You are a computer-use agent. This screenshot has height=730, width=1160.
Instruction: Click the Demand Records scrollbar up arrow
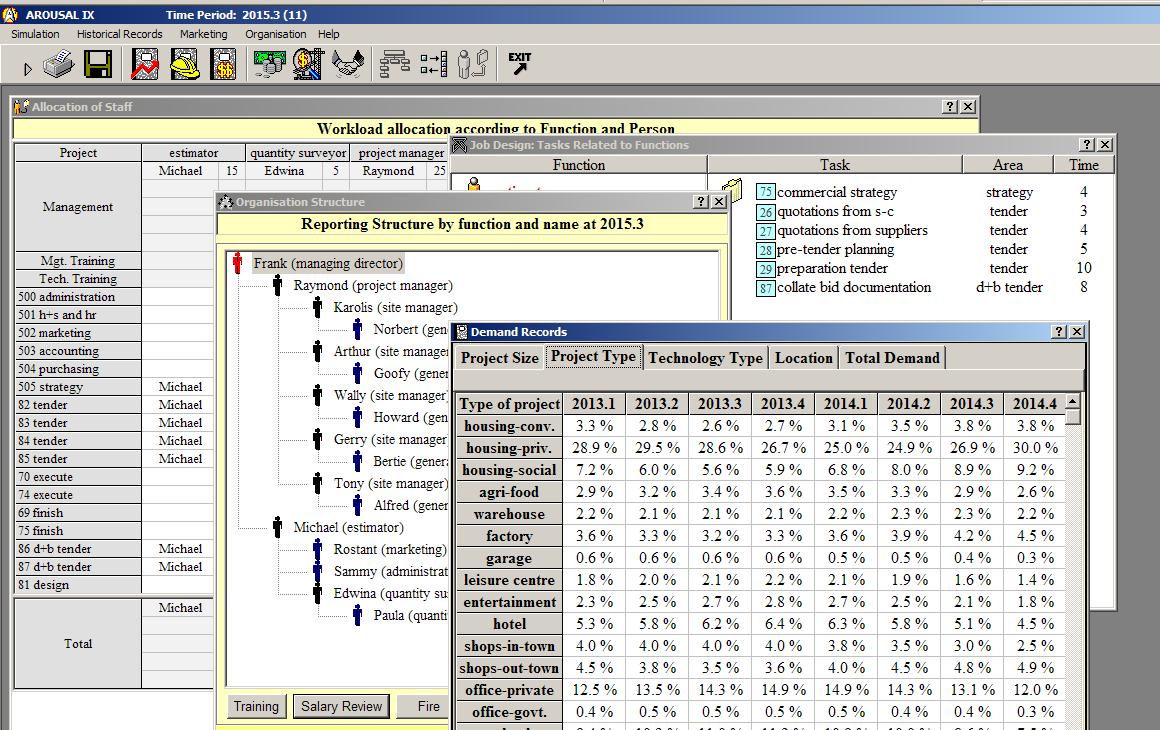(1073, 402)
